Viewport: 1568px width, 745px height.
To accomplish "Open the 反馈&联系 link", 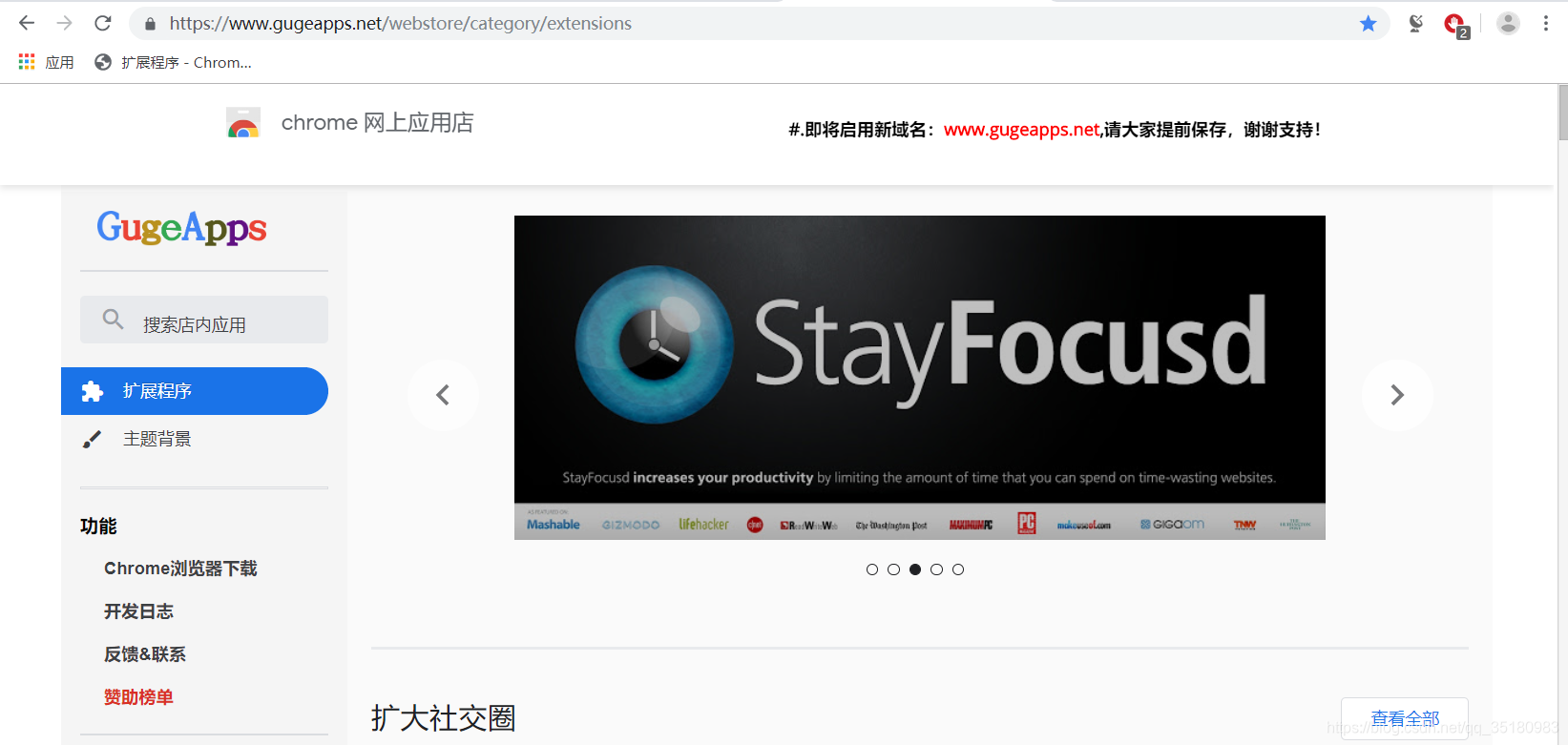I will 145,654.
